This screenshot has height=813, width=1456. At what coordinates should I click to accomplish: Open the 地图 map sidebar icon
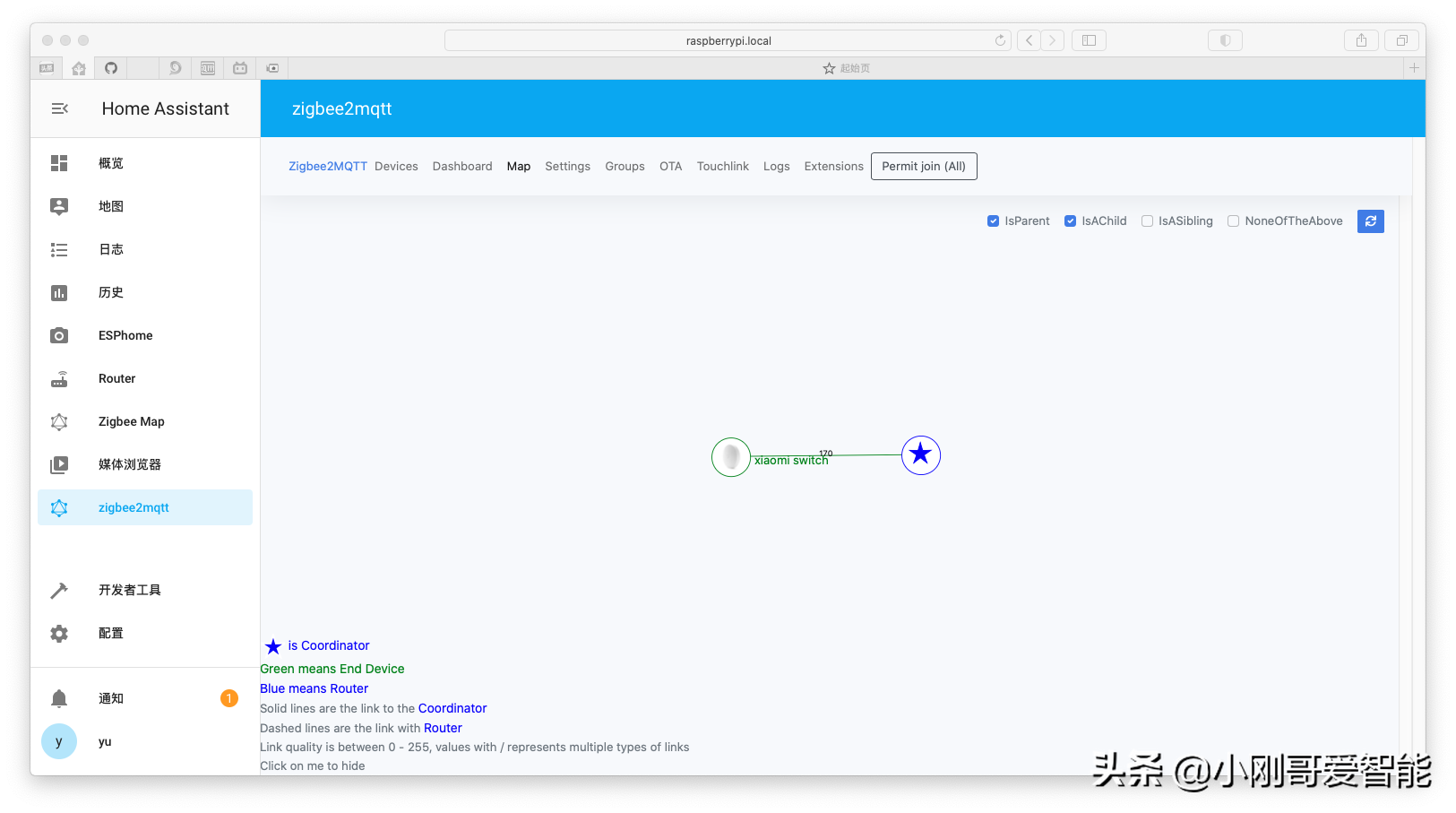coord(59,206)
